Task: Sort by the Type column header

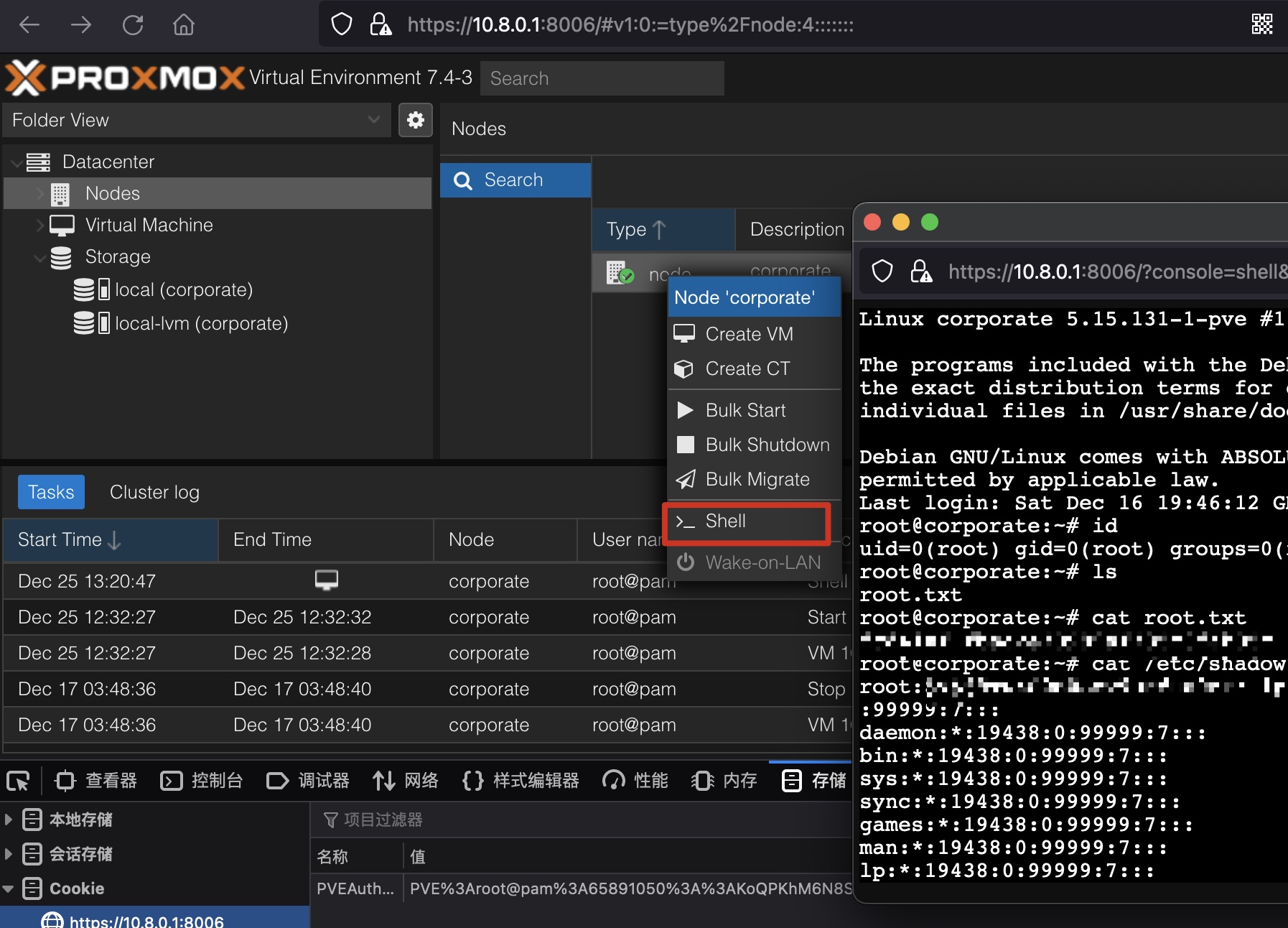Action: coord(663,230)
